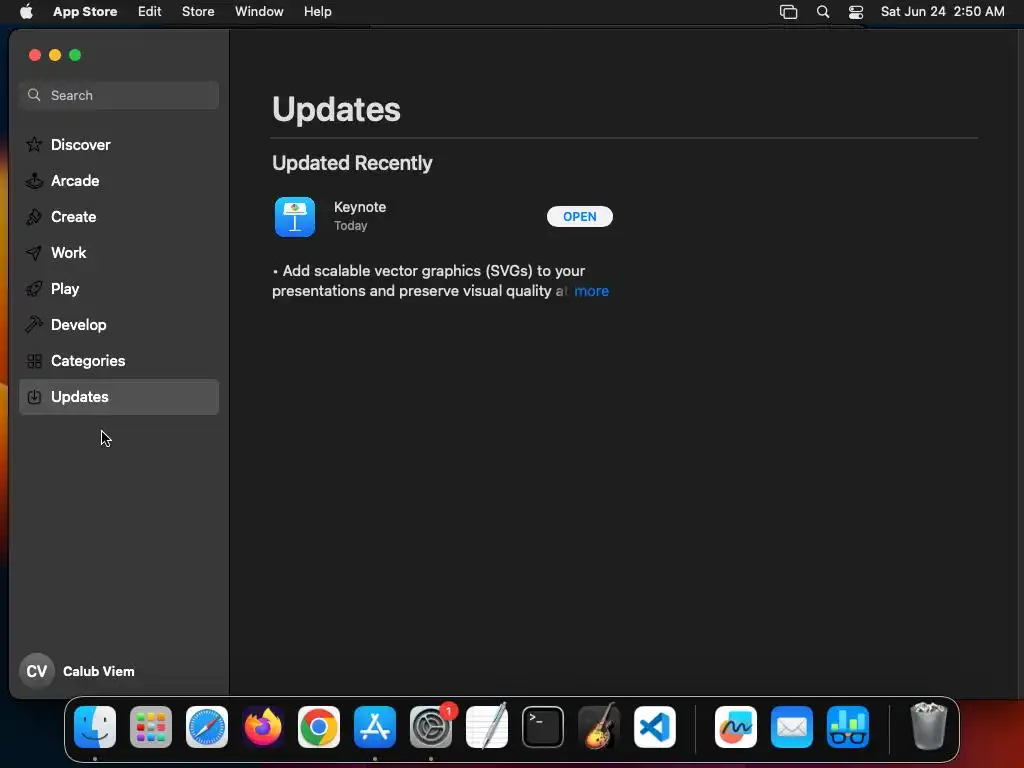Open Trash from the Dock
This screenshot has width=1024, height=768.
click(x=929, y=727)
